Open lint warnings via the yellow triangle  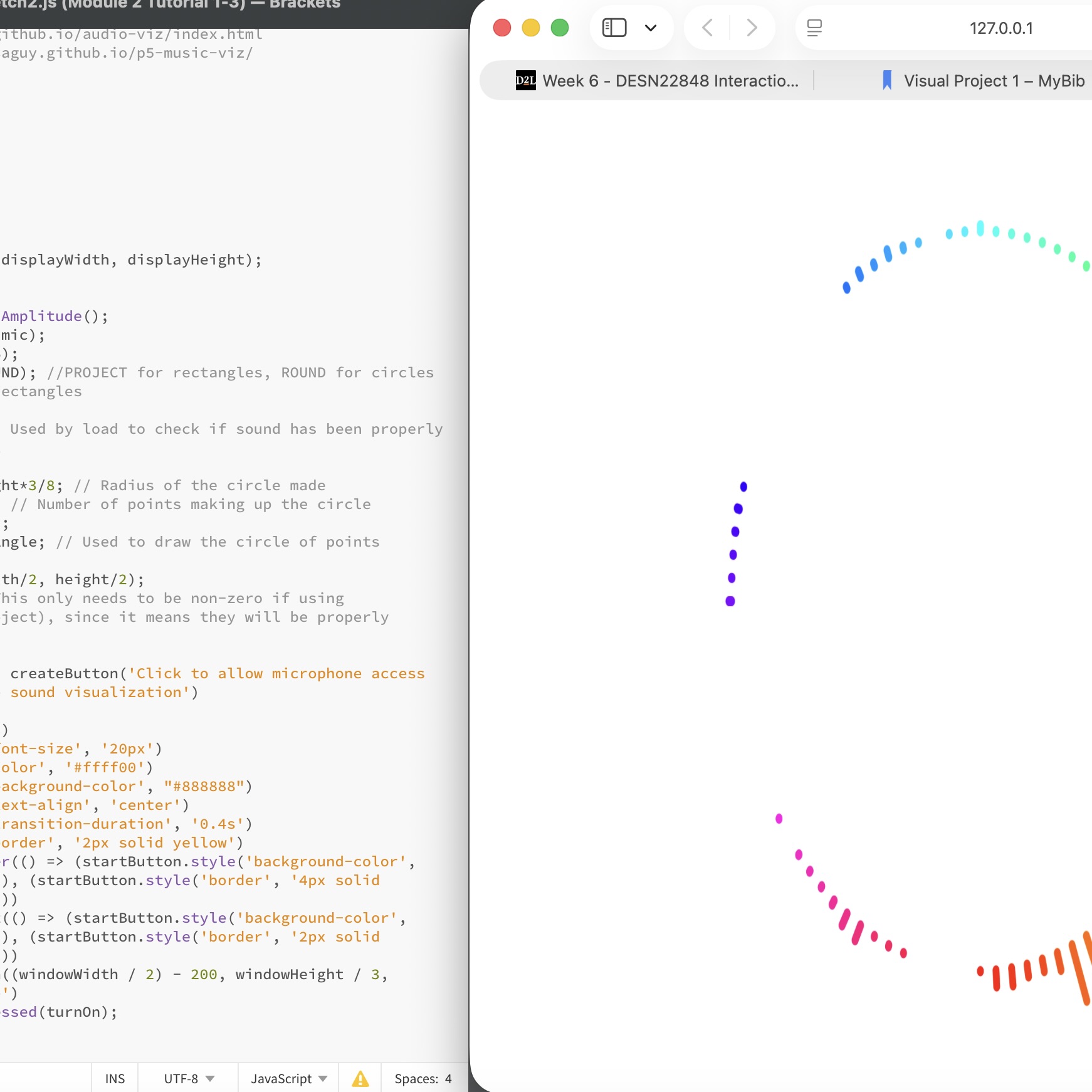359,1078
